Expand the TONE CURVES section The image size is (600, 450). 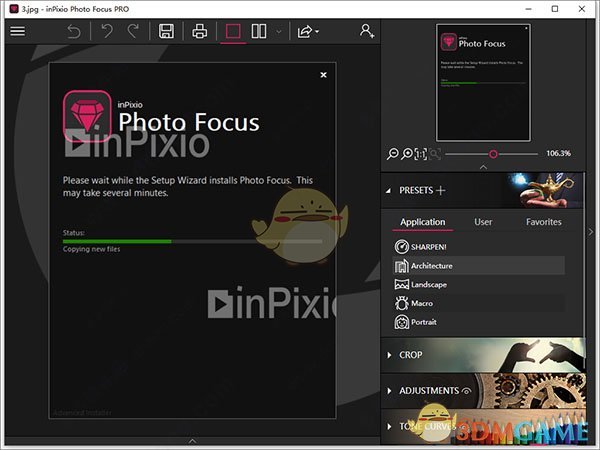click(x=390, y=426)
